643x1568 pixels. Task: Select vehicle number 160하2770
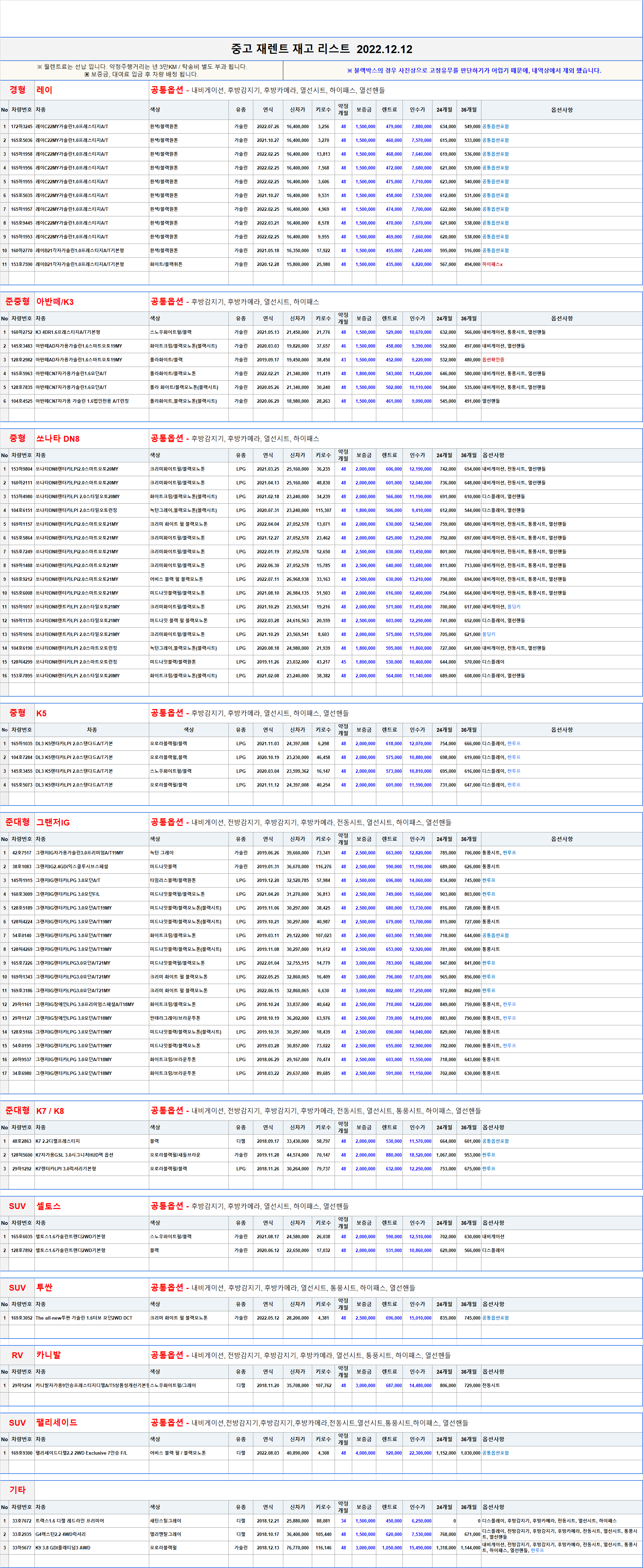tap(21, 251)
